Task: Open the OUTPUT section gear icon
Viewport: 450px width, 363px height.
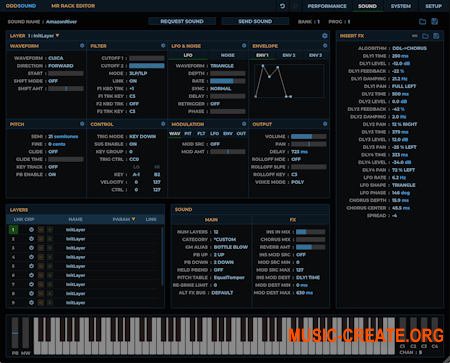Action: click(x=325, y=124)
